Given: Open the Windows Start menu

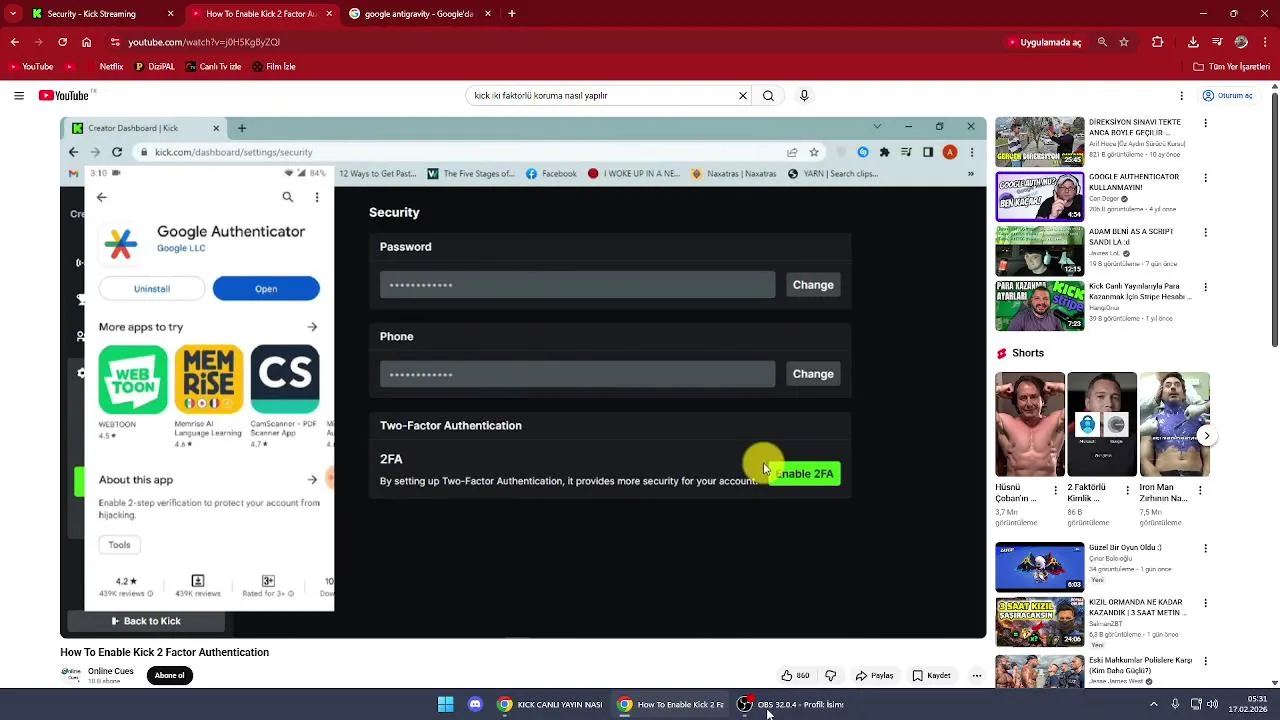Looking at the screenshot, I should coord(445,704).
